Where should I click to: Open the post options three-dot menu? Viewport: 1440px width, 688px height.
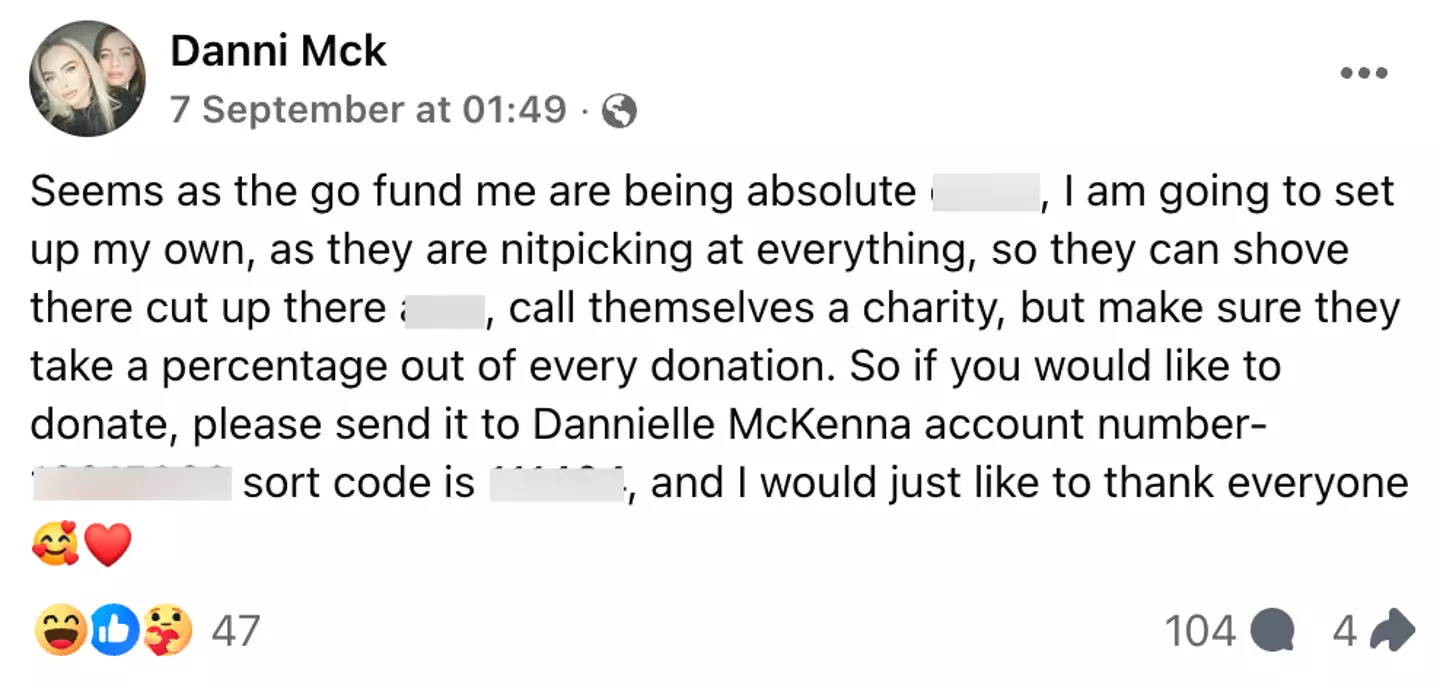[1364, 73]
